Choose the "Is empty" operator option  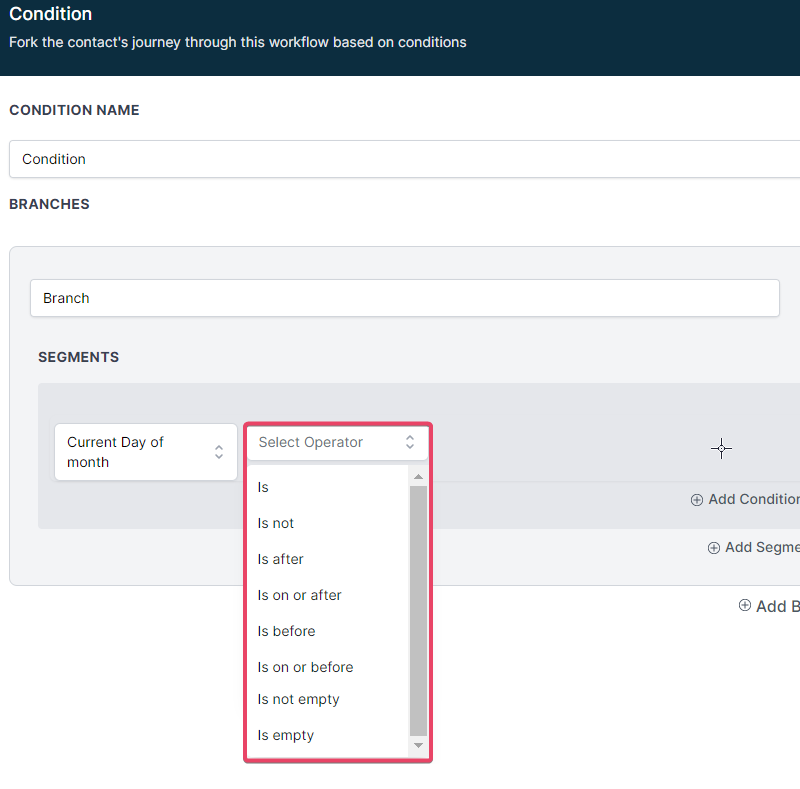point(286,735)
